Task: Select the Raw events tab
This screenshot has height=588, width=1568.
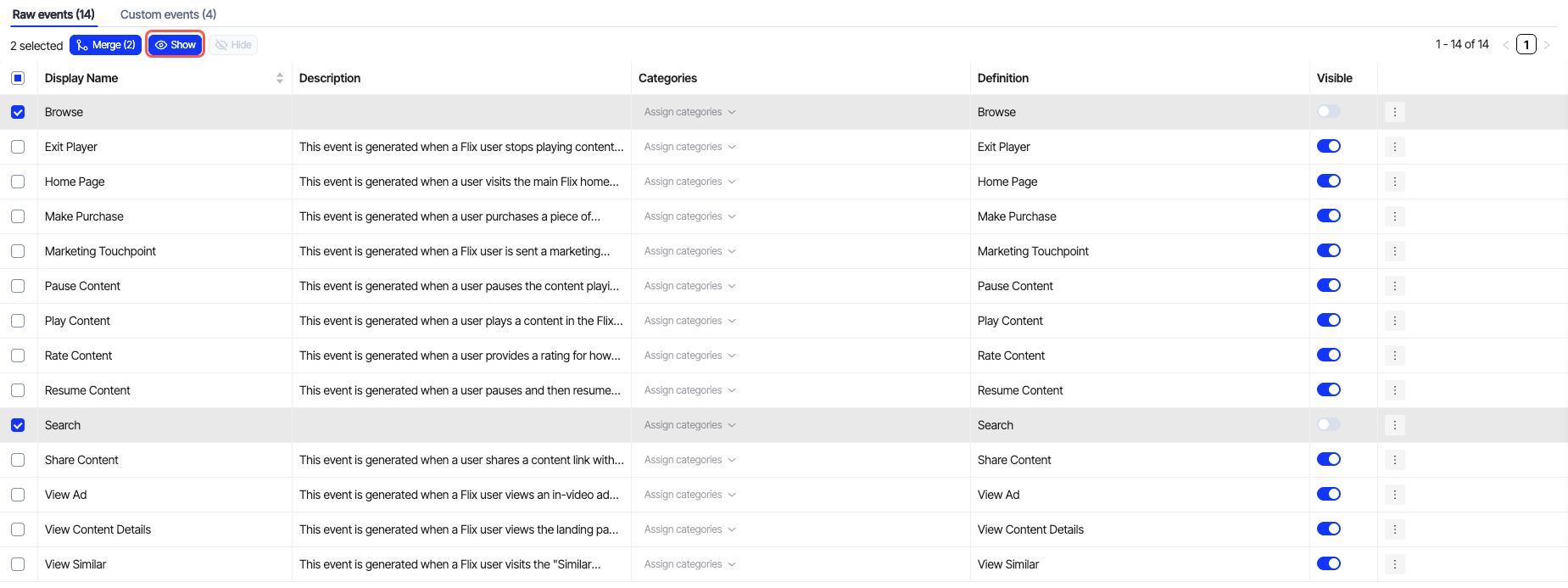Action: coord(53,14)
